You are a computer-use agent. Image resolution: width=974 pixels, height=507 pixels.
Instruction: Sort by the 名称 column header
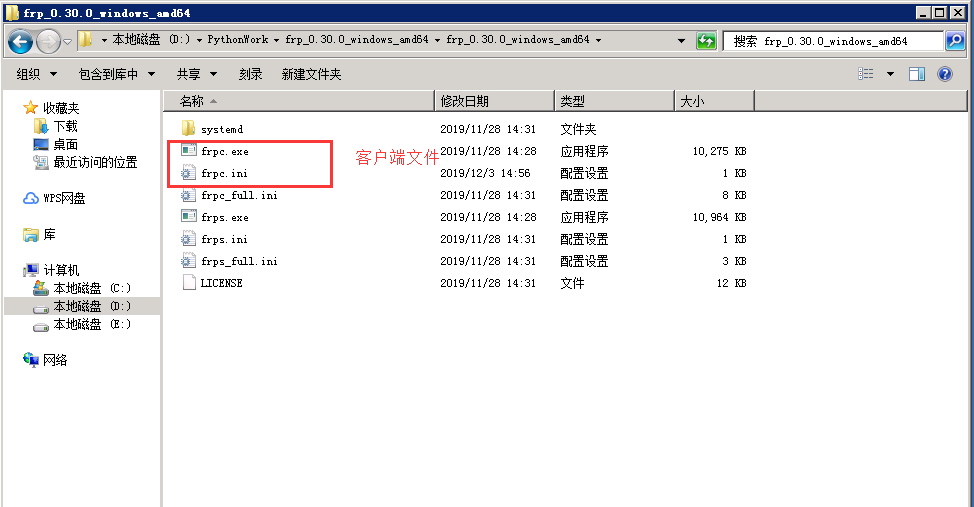point(299,101)
